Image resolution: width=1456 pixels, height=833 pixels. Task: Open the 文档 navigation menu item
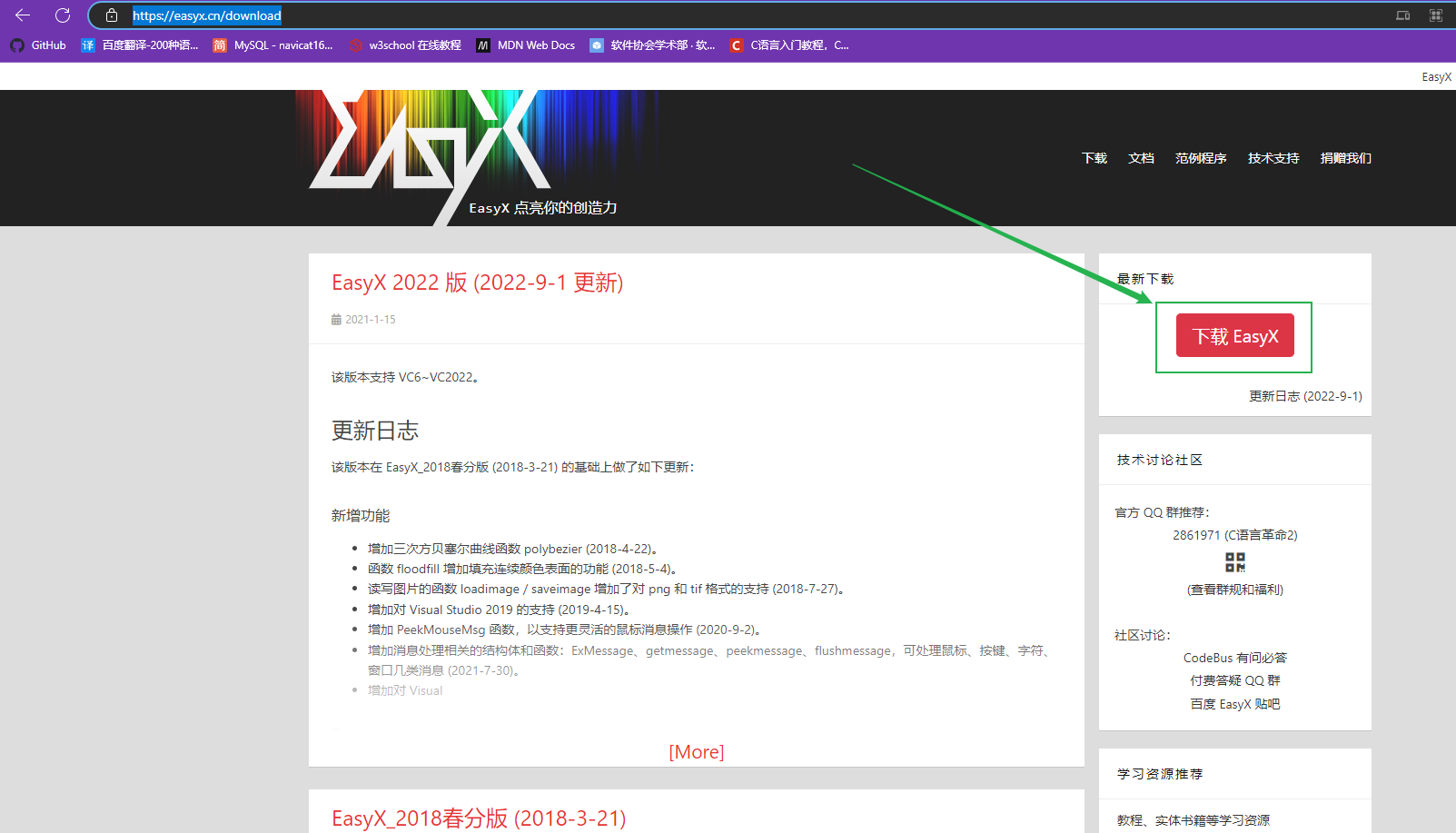pos(1141,158)
